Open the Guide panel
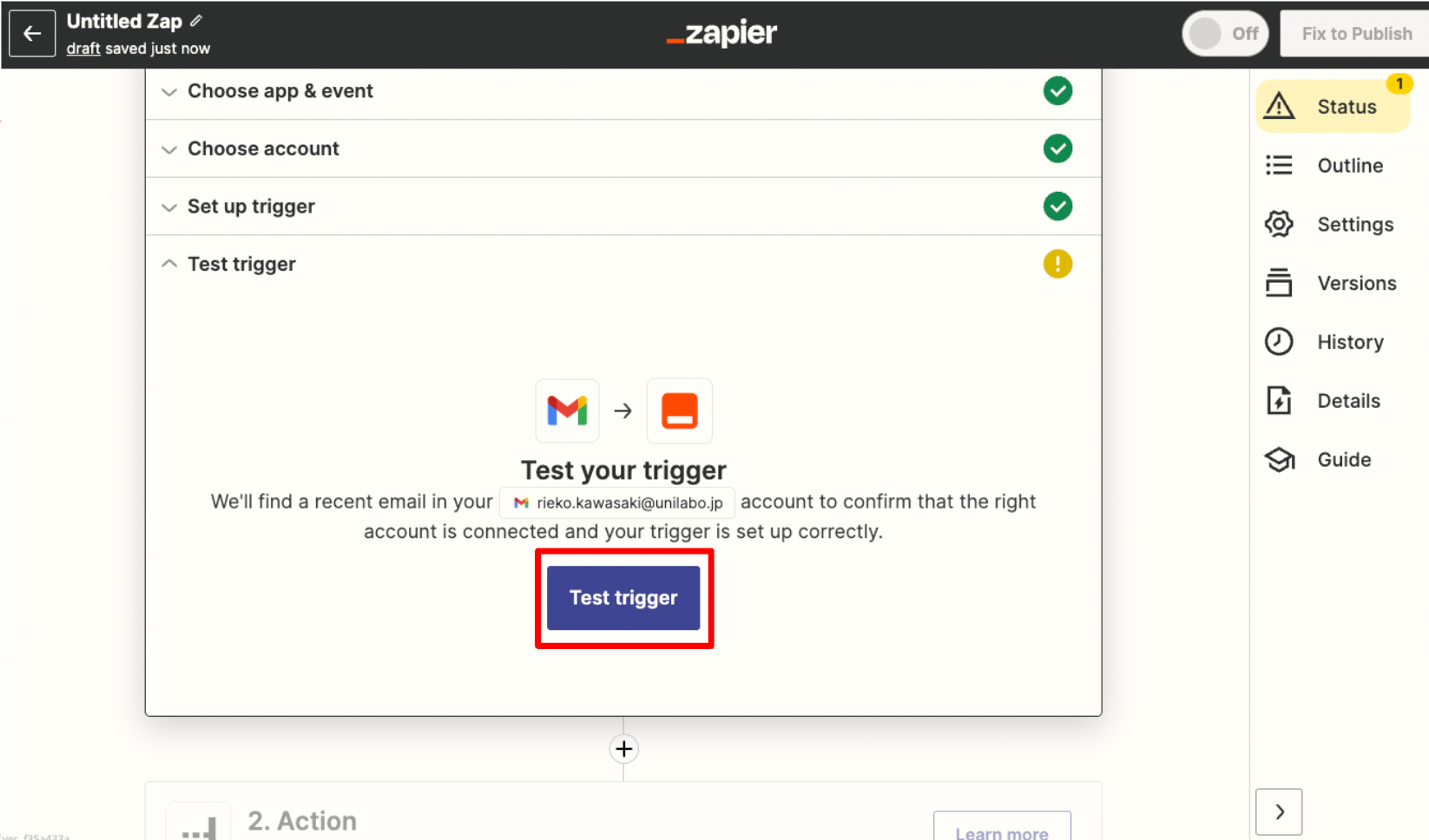 pyautogui.click(x=1333, y=460)
